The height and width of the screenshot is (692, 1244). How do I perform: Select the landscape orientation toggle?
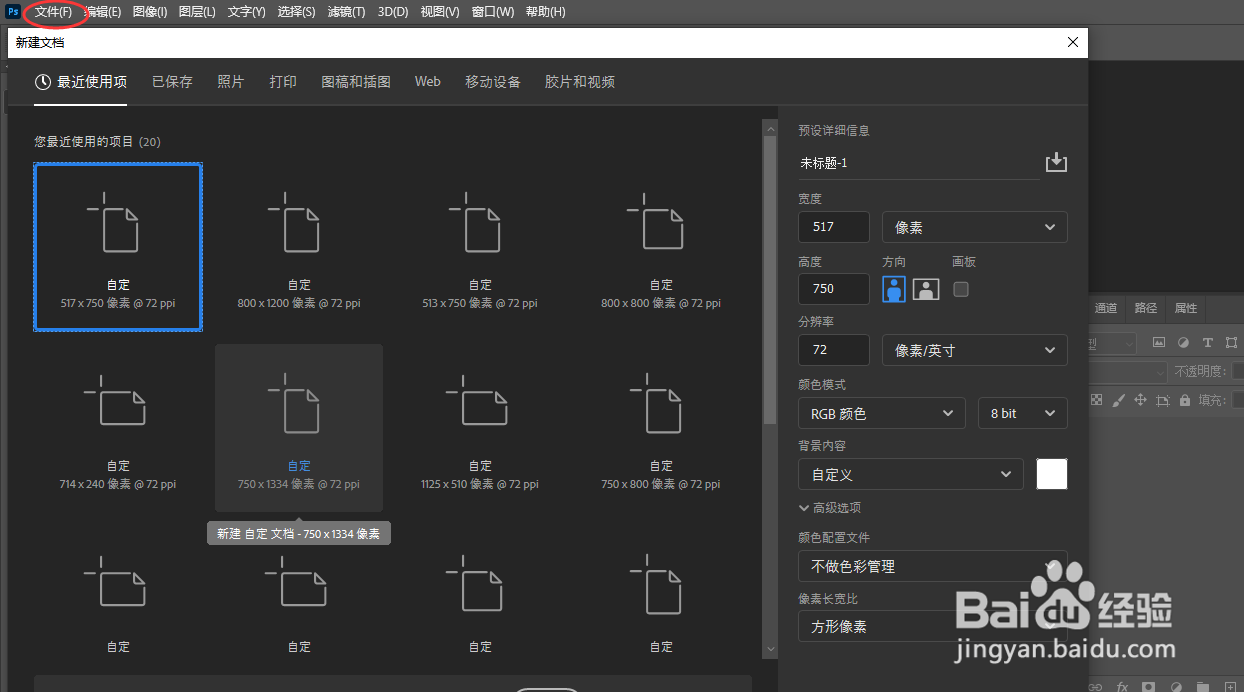coord(925,288)
